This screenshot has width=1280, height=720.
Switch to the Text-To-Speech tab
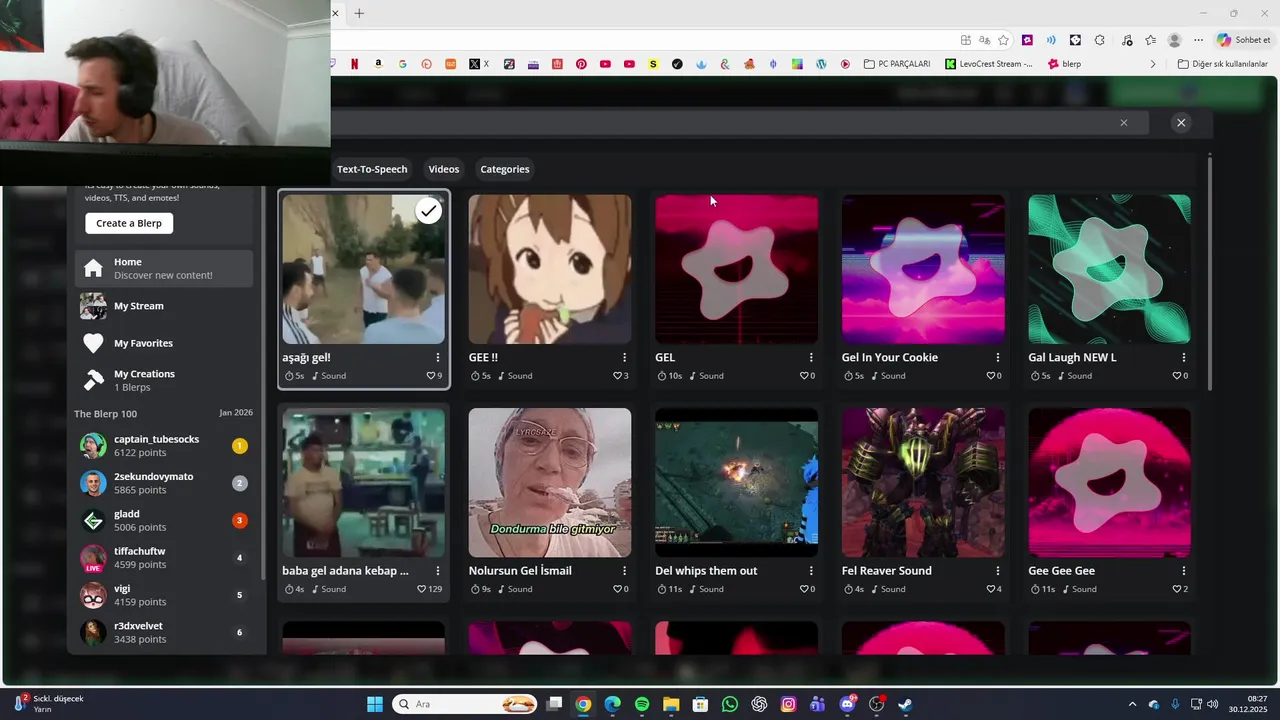pos(372,169)
